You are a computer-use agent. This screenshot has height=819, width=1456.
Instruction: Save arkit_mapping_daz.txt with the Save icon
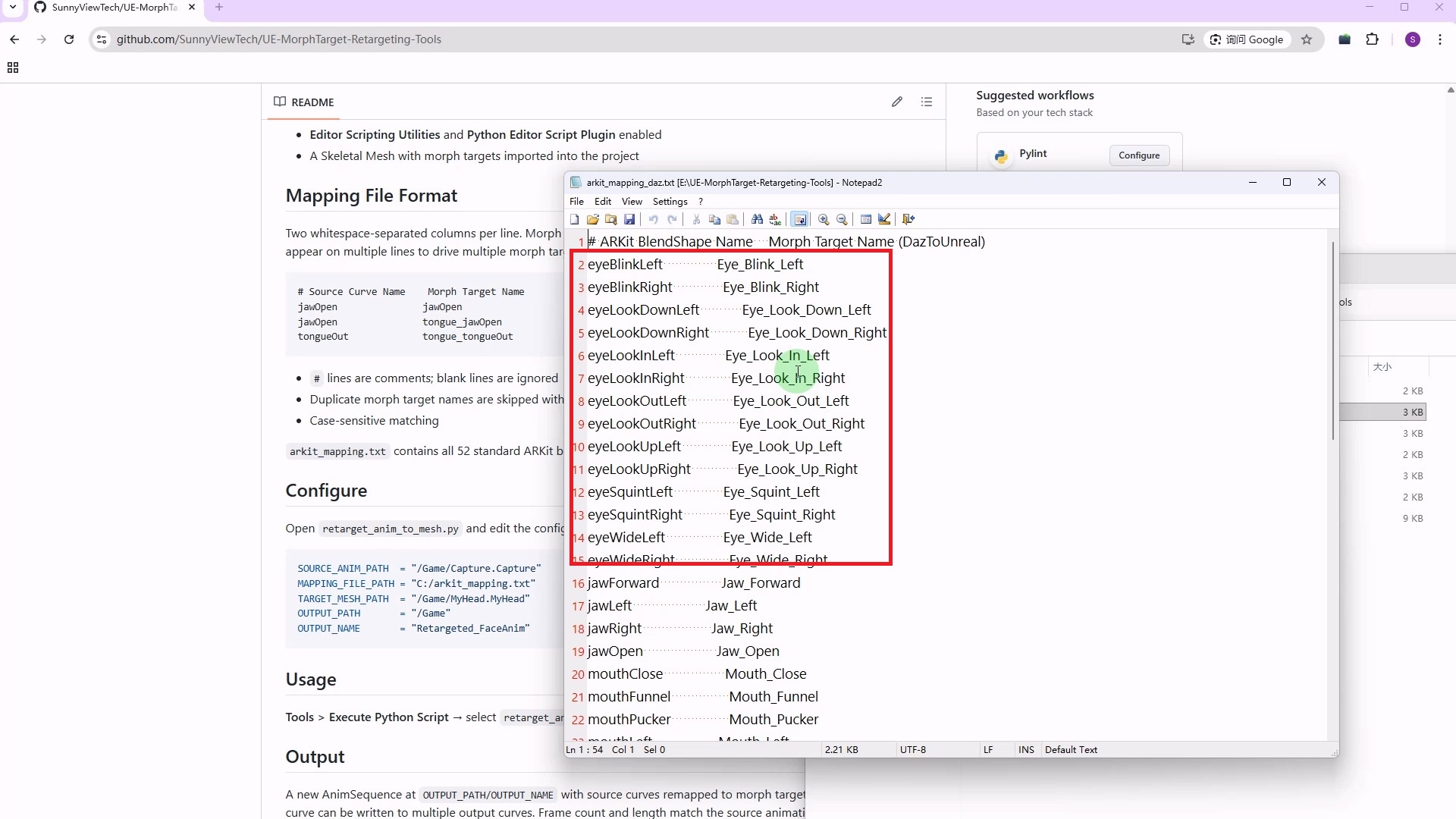pos(629,219)
